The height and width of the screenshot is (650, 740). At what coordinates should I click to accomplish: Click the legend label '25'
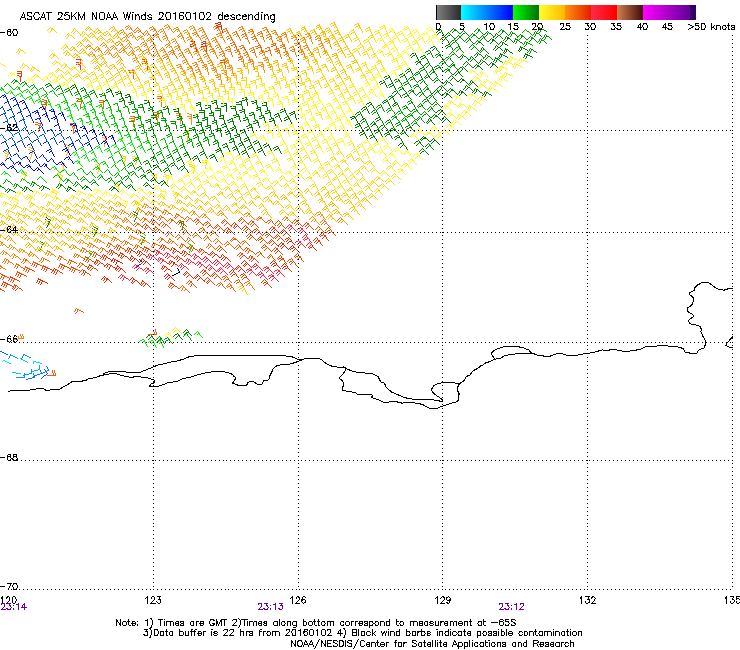(565, 27)
